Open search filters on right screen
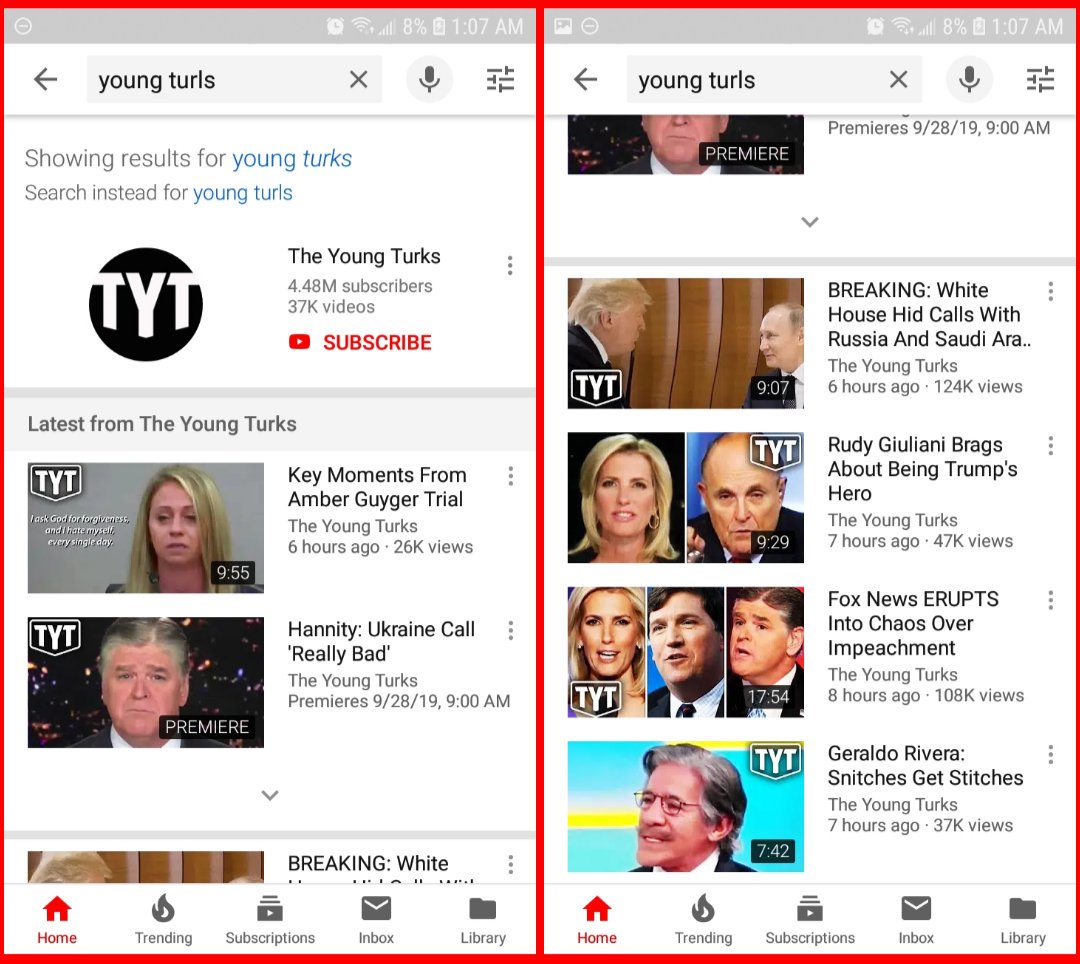Image resolution: width=1080 pixels, height=964 pixels. tap(1041, 80)
